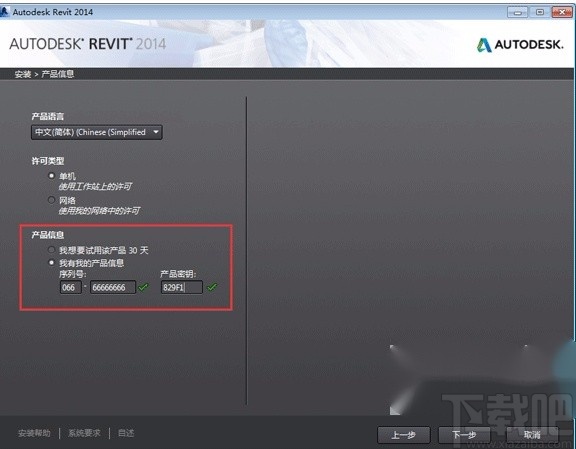Go back with the 上一步 button
Screen dimensions: 576x449
[403, 435]
